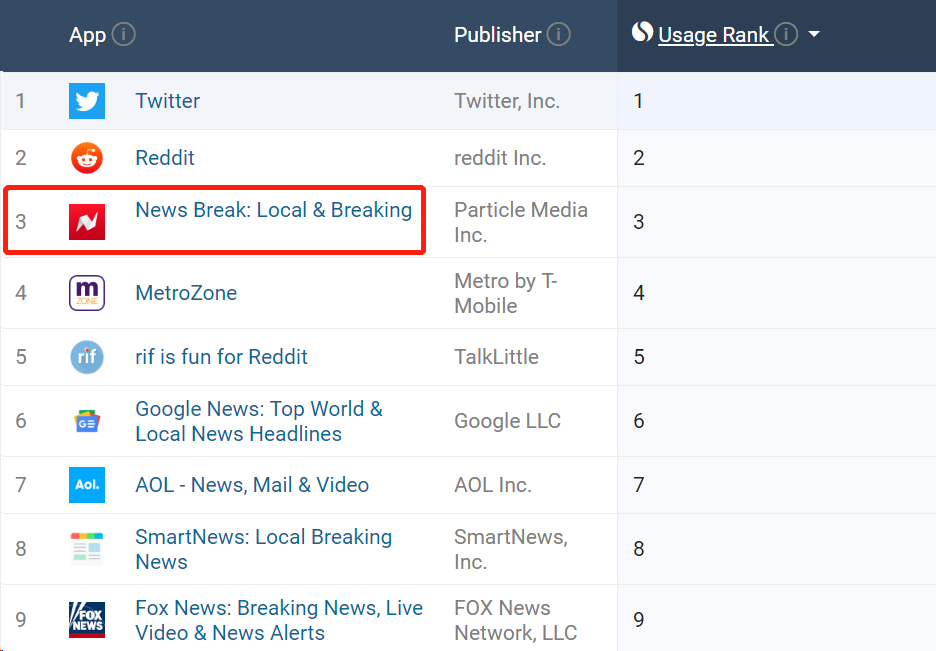
Task: Open News Break: Local & Breaking link
Action: pos(273,210)
